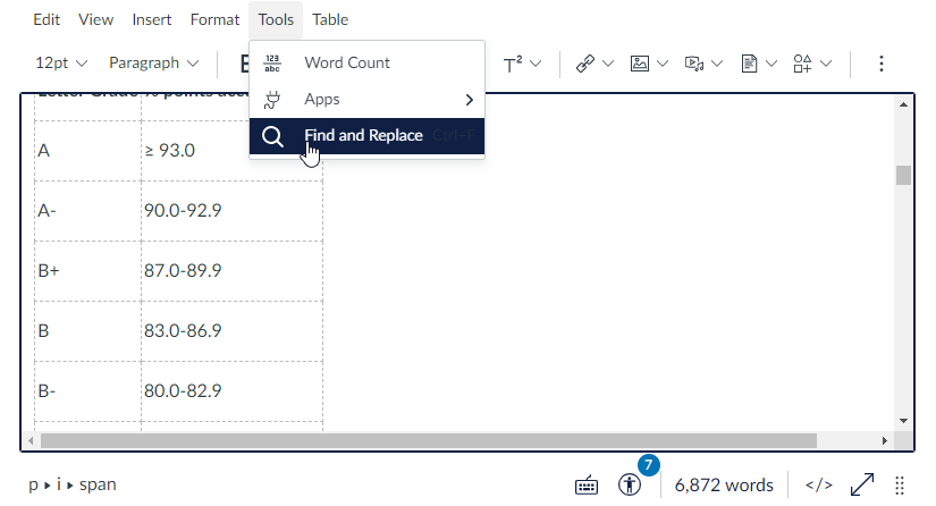The image size is (936, 506).
Task: Show more toolbar options (three dots)
Action: tap(881, 64)
